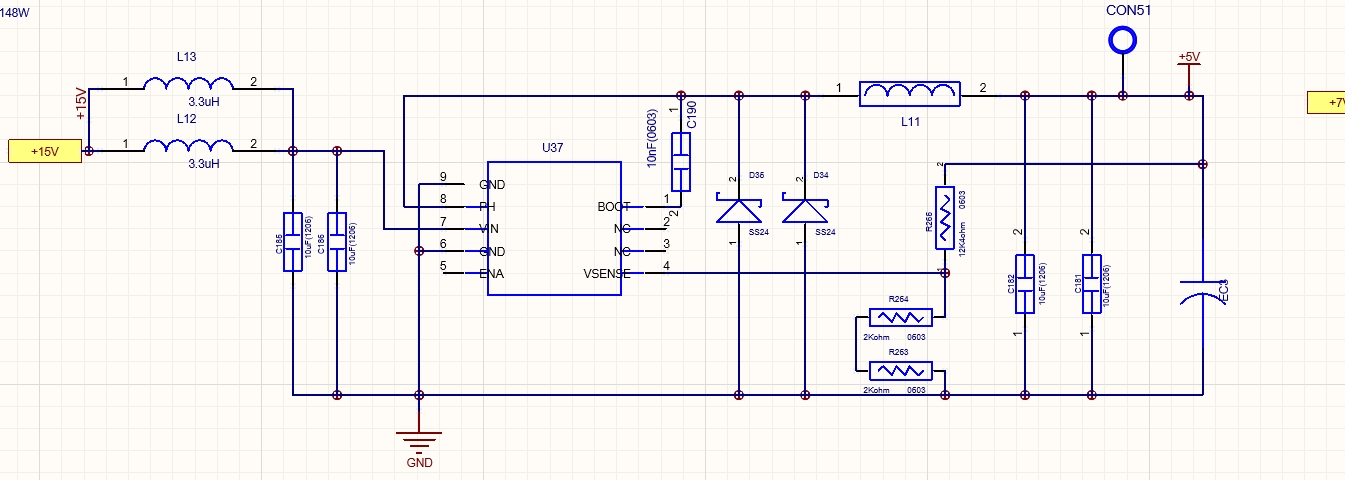Select Schottky diode D34 symbol
Viewport: 1345px width, 480px height.
point(806,210)
